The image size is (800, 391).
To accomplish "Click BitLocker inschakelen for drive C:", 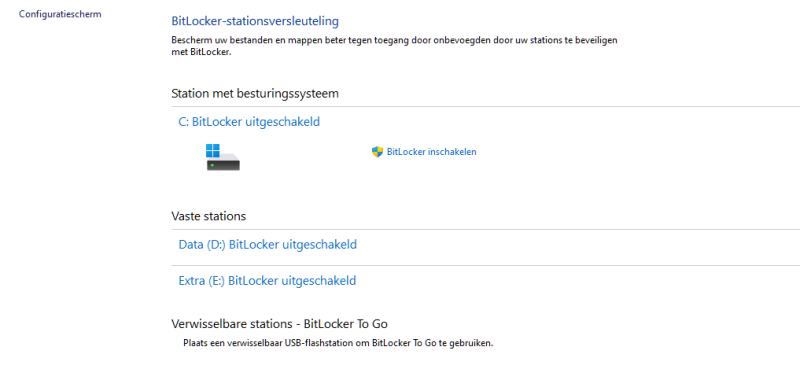I will [x=431, y=152].
